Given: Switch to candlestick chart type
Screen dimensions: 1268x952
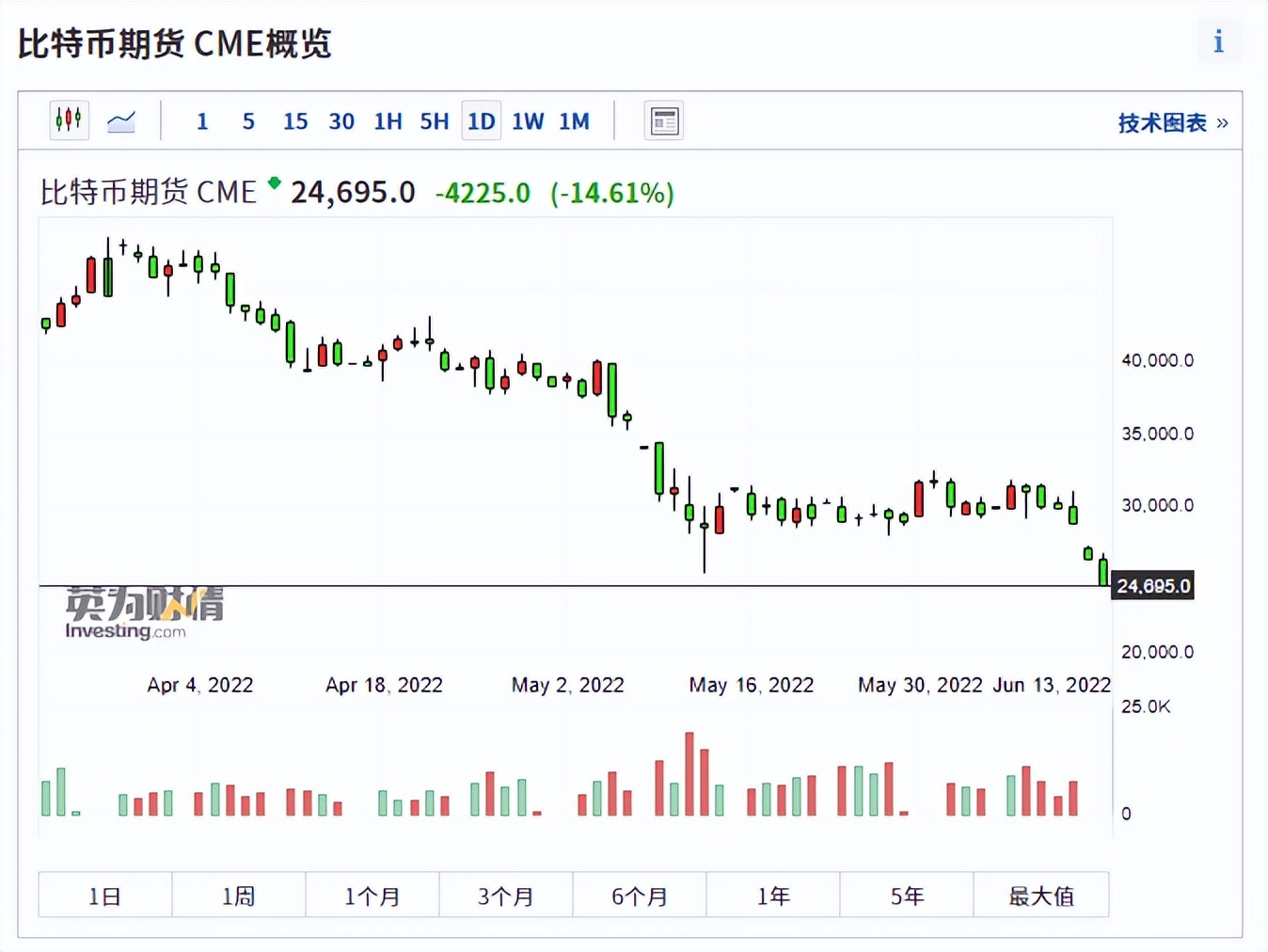Looking at the screenshot, I should coord(69,120).
